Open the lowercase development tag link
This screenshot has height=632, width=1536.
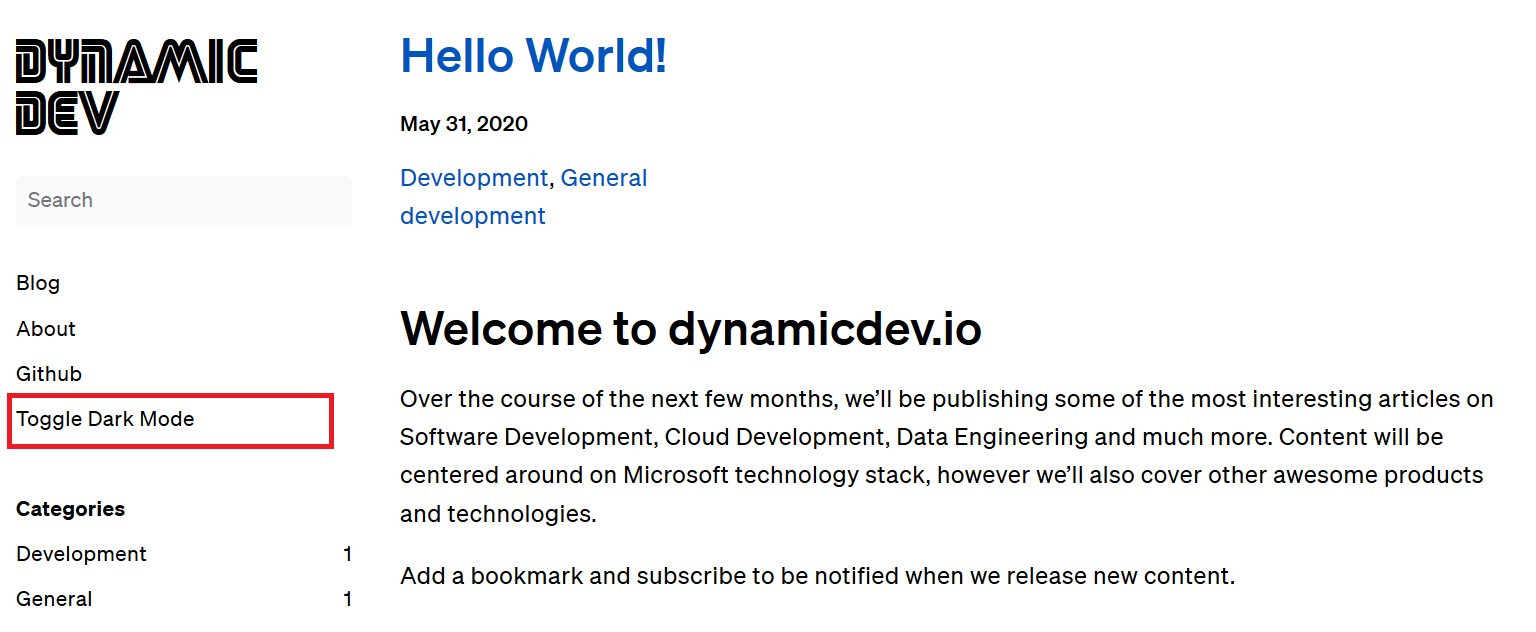pos(473,216)
